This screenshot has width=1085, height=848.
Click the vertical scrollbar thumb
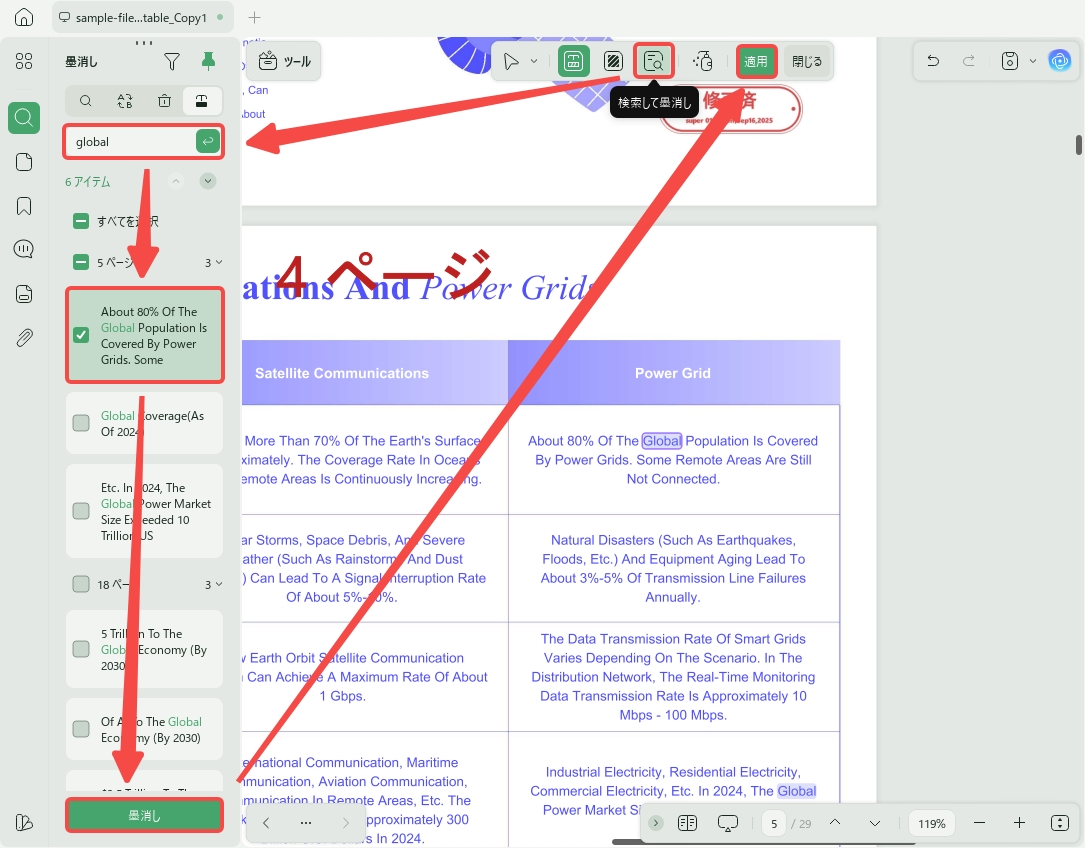coord(1078,145)
